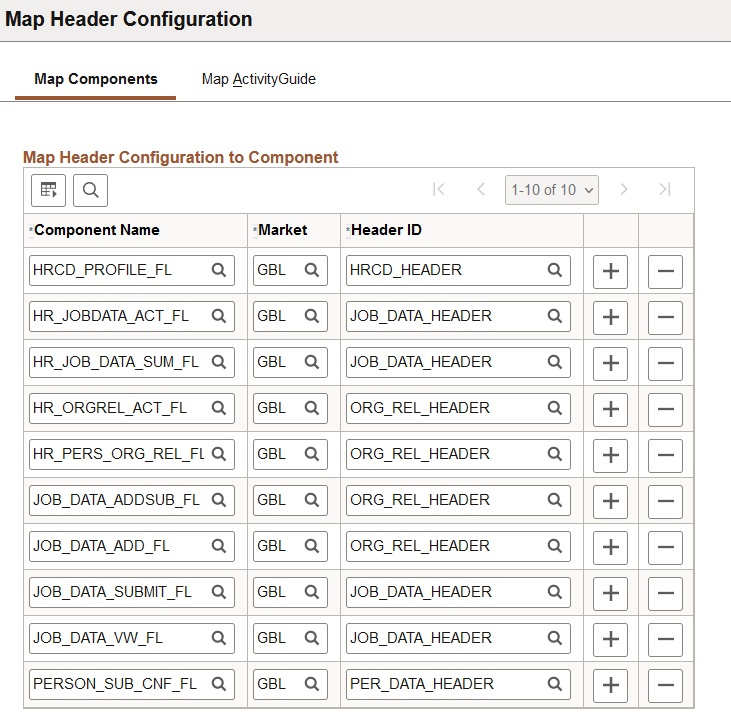Delete the HR_JOBDATA_ACT_FL row
731x718 pixels.
665,318
